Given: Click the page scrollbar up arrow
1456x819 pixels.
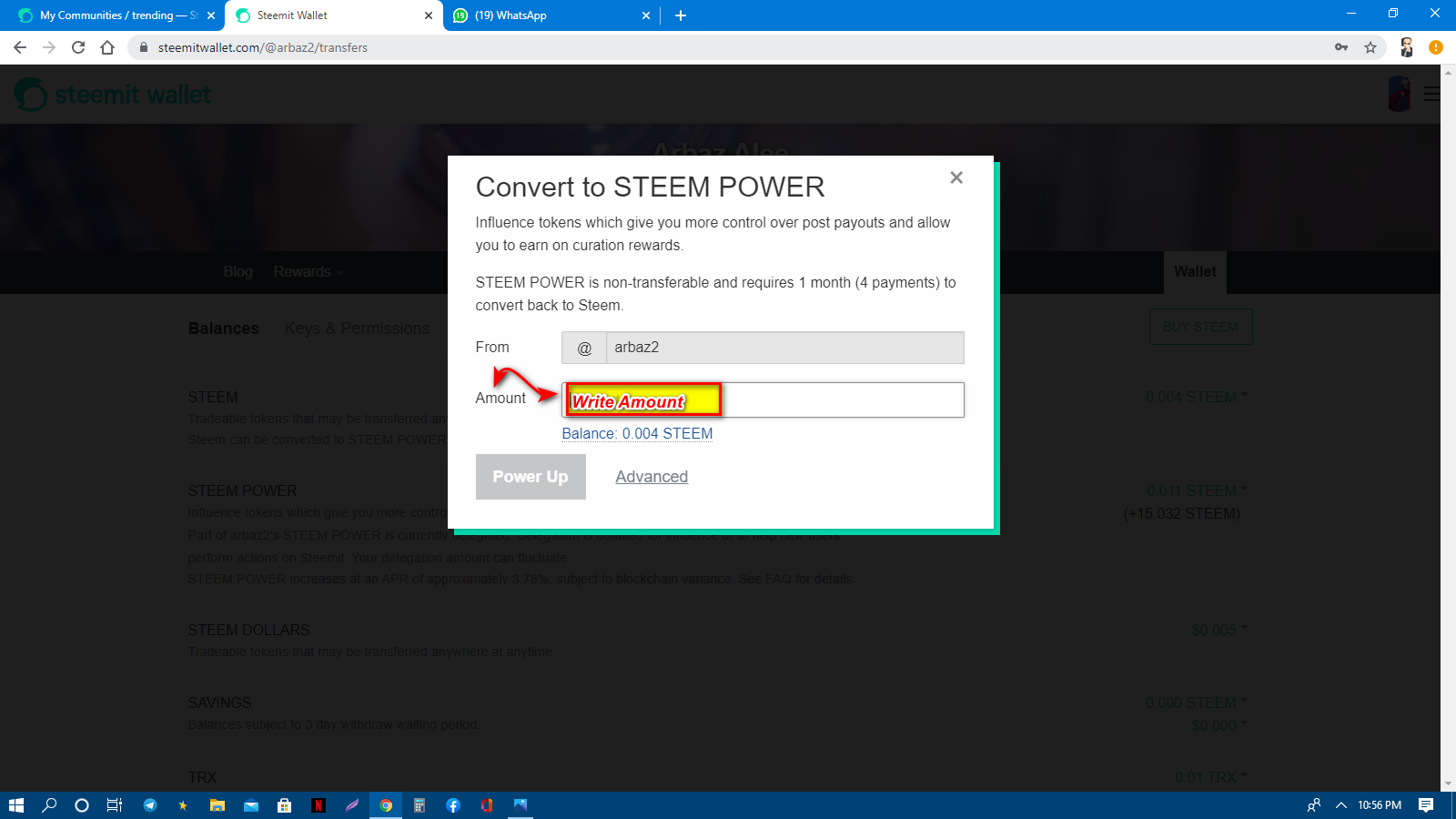Looking at the screenshot, I should [x=1448, y=71].
